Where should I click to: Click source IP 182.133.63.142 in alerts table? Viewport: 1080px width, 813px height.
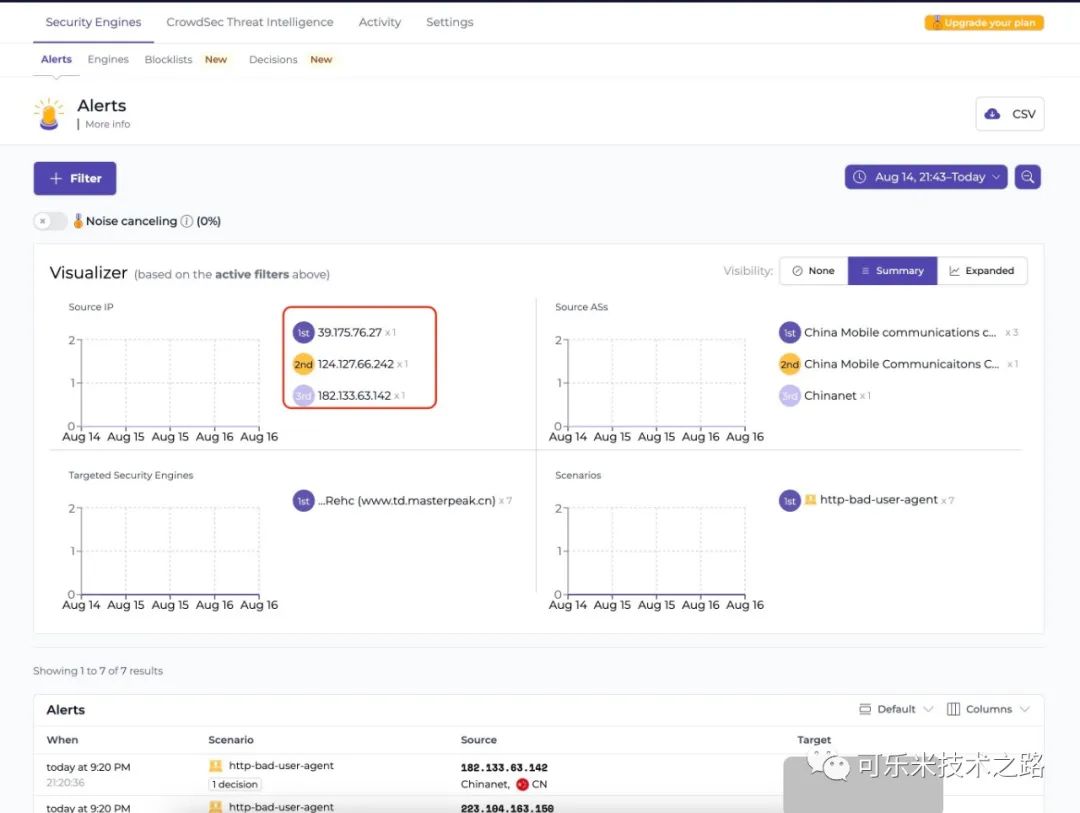[504, 767]
